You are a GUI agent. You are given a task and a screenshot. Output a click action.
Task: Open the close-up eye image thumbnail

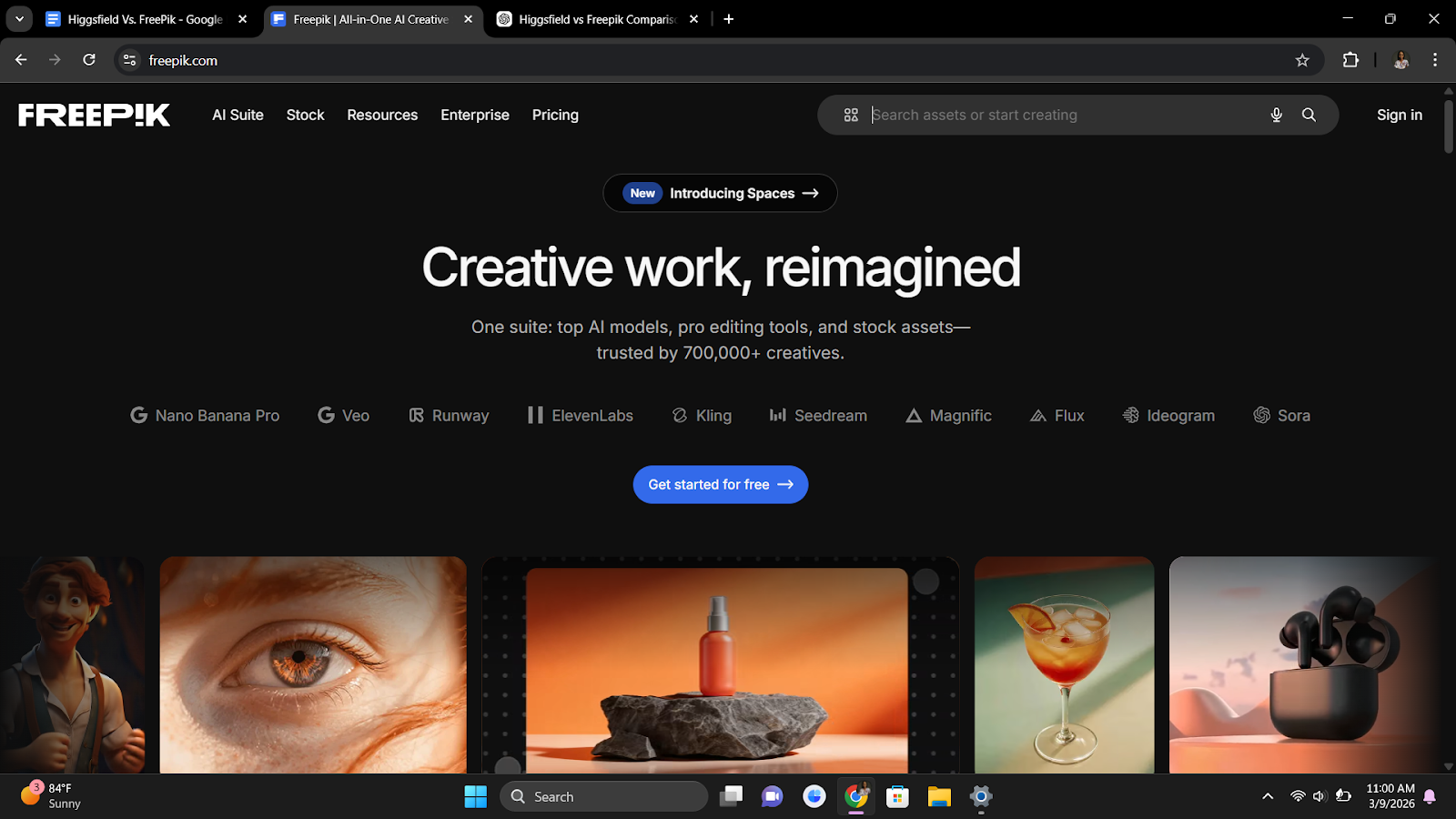pyautogui.click(x=313, y=665)
